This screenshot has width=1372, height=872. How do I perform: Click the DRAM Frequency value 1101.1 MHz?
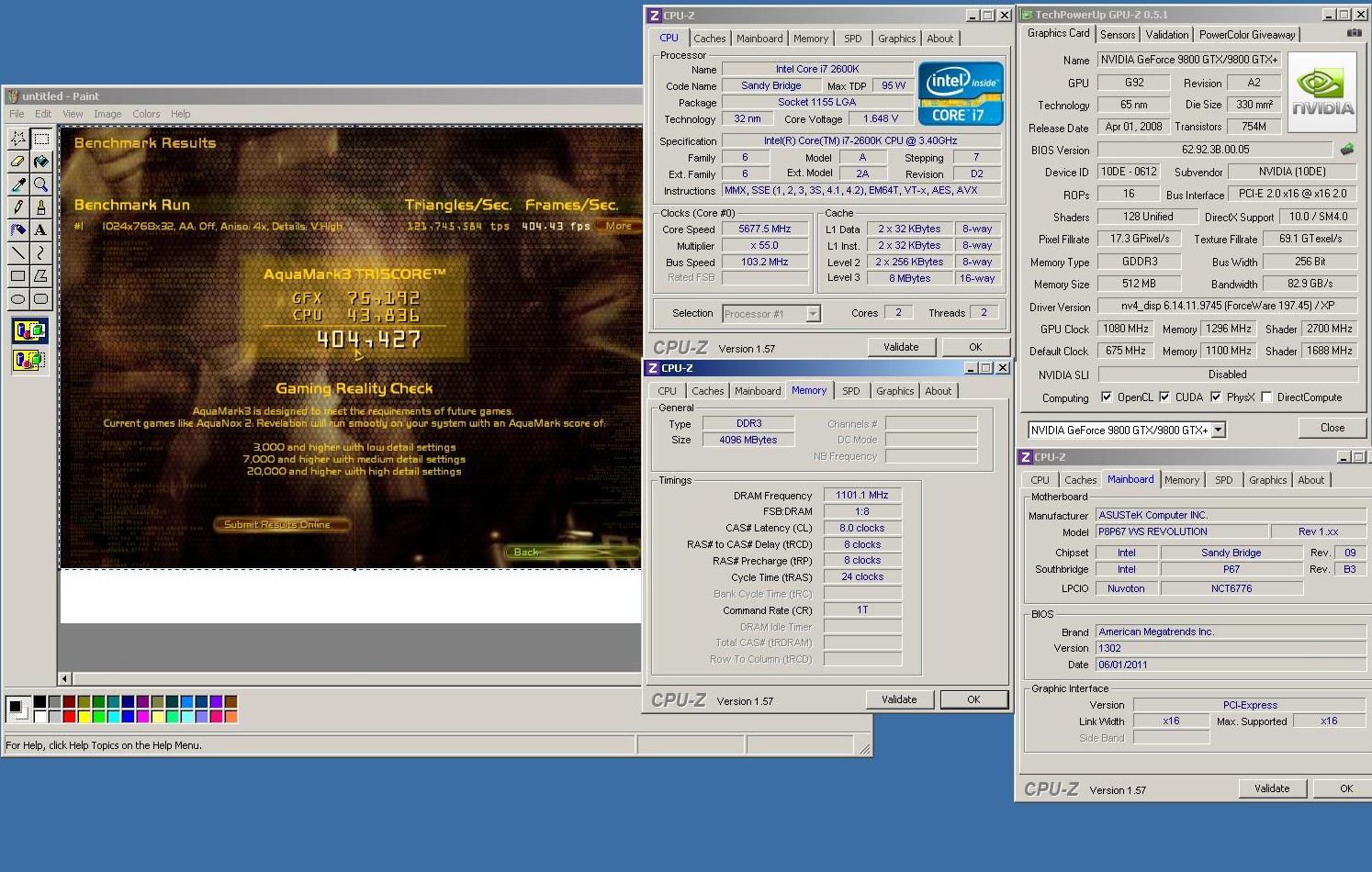pyautogui.click(x=861, y=495)
